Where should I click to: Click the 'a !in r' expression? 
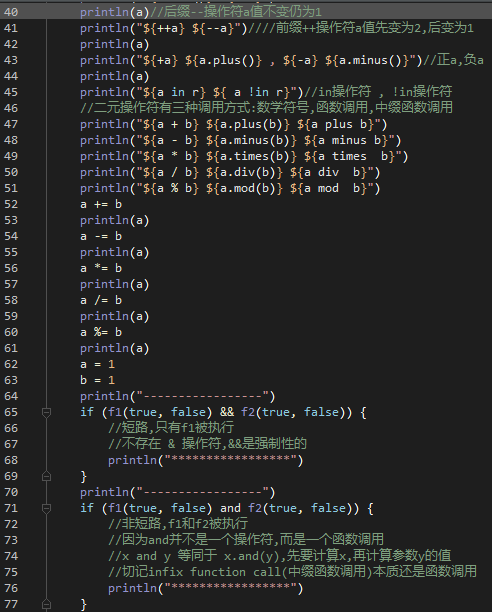point(259,92)
